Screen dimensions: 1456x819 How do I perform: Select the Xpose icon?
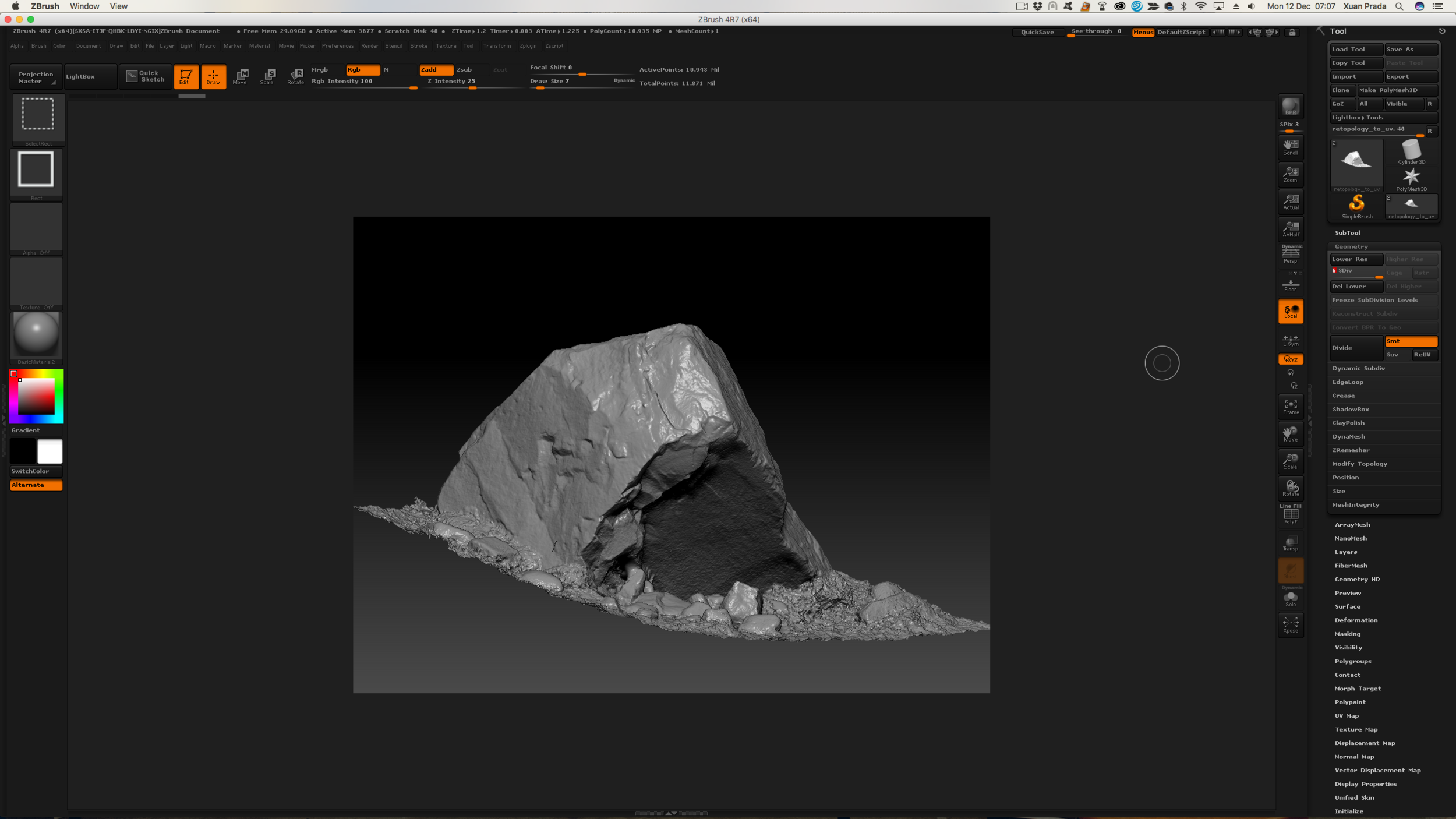[x=1291, y=624]
